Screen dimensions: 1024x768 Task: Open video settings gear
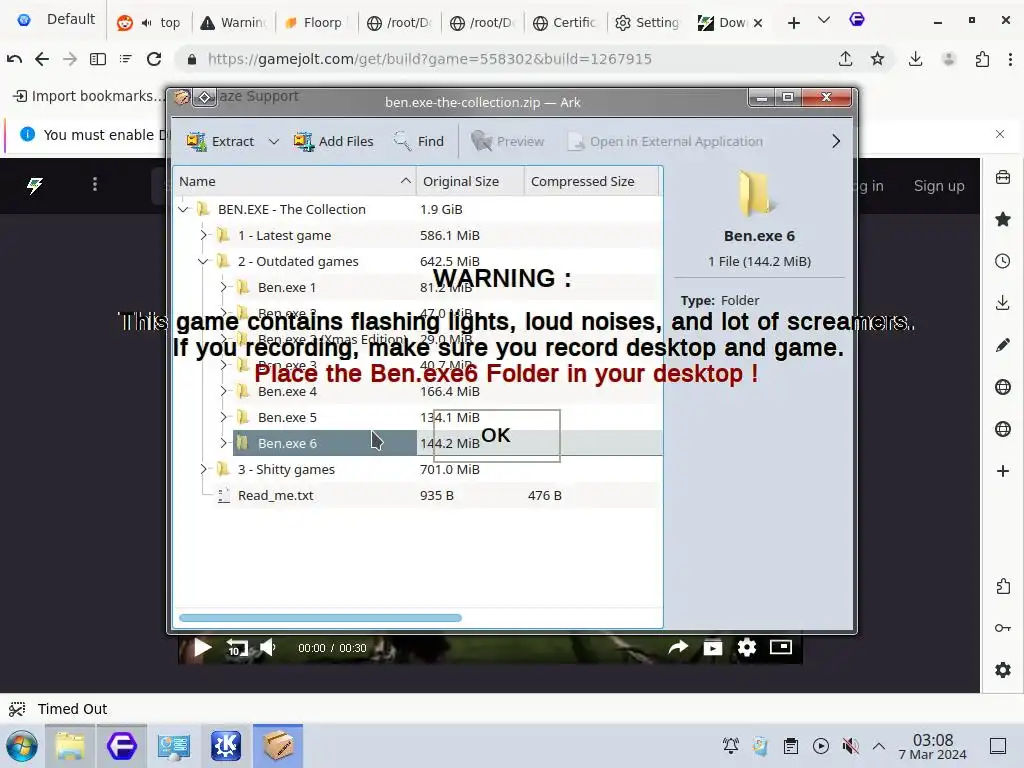point(746,647)
